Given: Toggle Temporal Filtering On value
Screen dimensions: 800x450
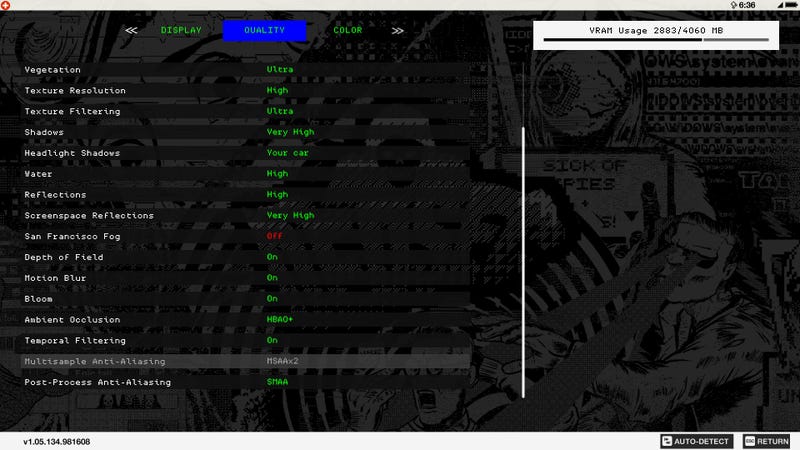Looking at the screenshot, I should 272,340.
